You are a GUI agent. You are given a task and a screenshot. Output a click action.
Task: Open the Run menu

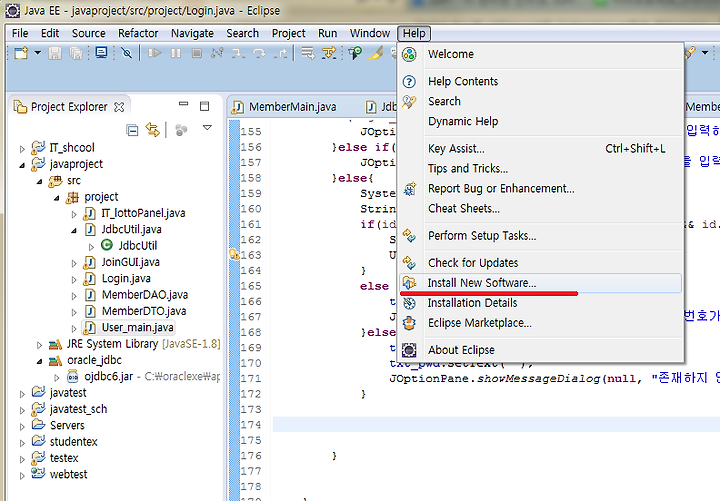[x=327, y=34]
